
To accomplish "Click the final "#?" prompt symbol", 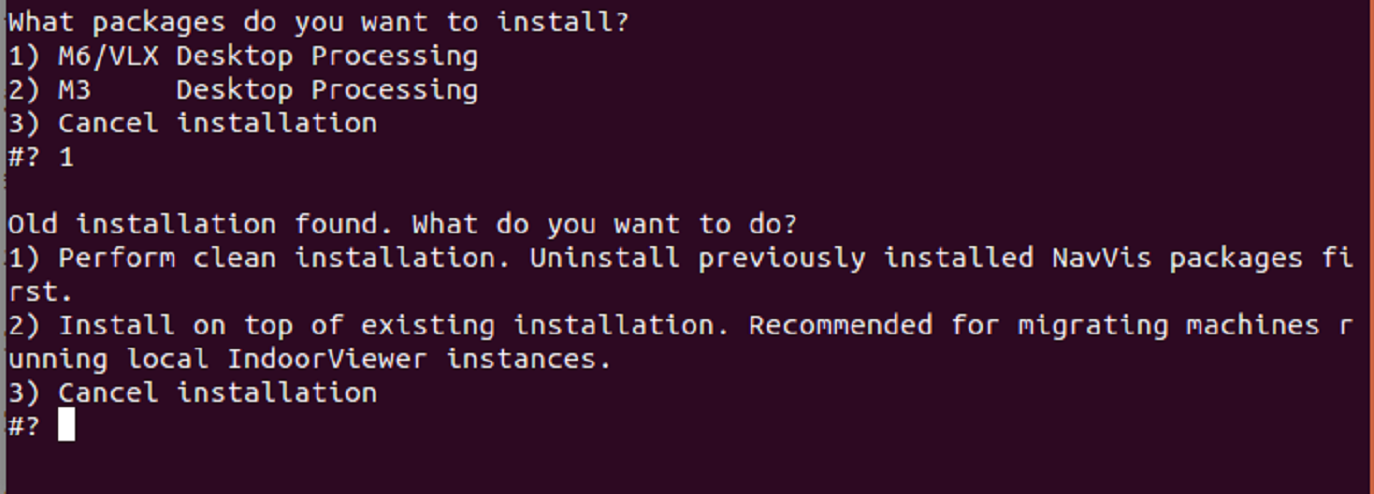I will [x=24, y=426].
